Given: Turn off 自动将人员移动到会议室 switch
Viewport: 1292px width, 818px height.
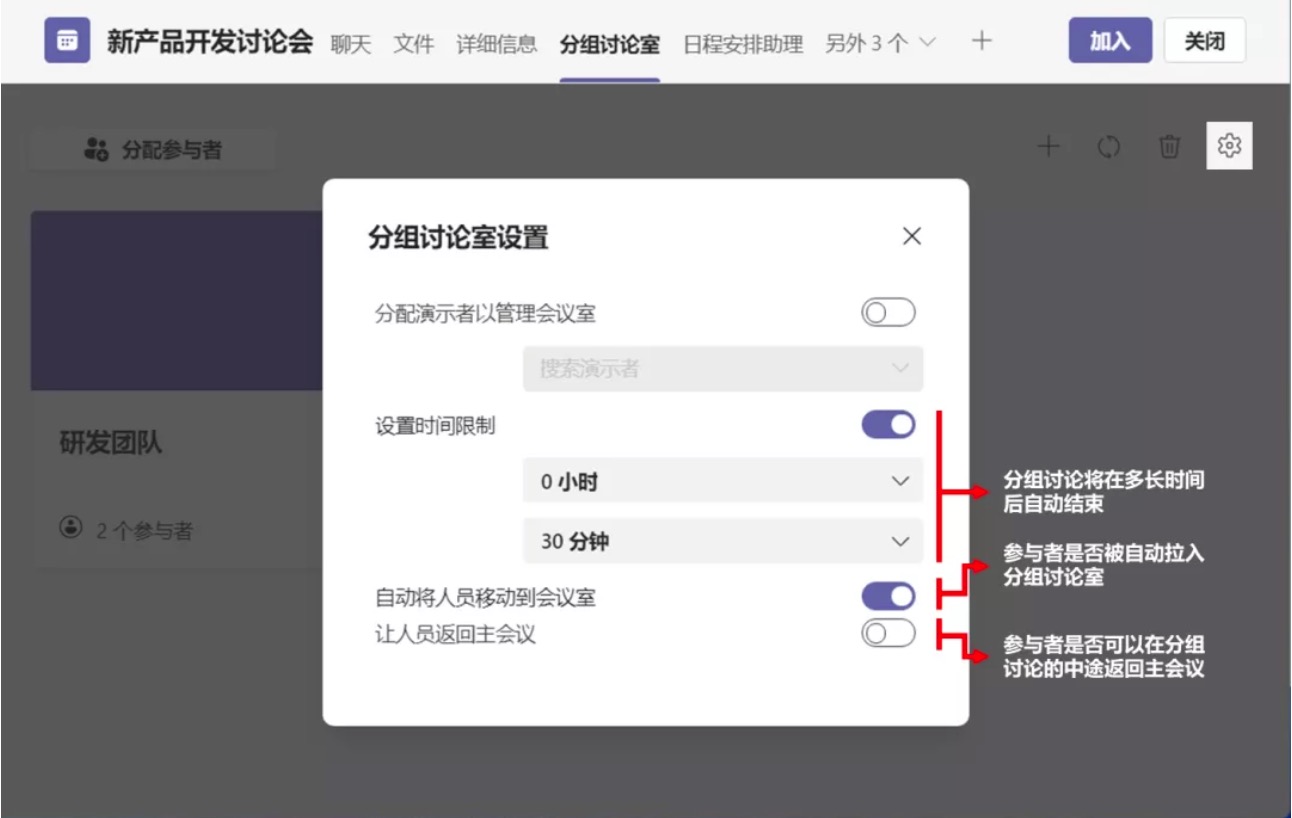Looking at the screenshot, I should [888, 597].
